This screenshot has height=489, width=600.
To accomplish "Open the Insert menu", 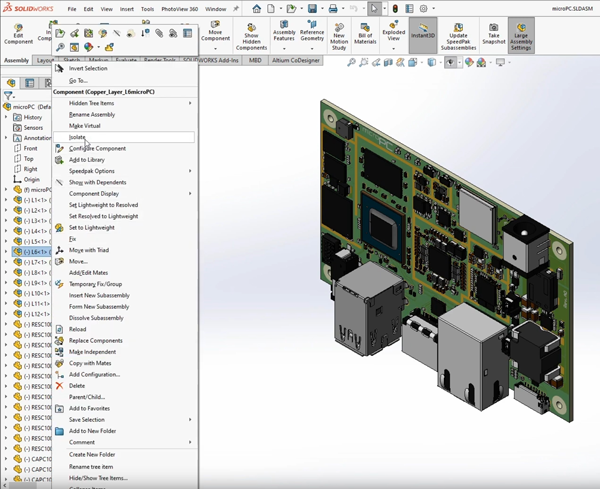I will pos(125,9).
